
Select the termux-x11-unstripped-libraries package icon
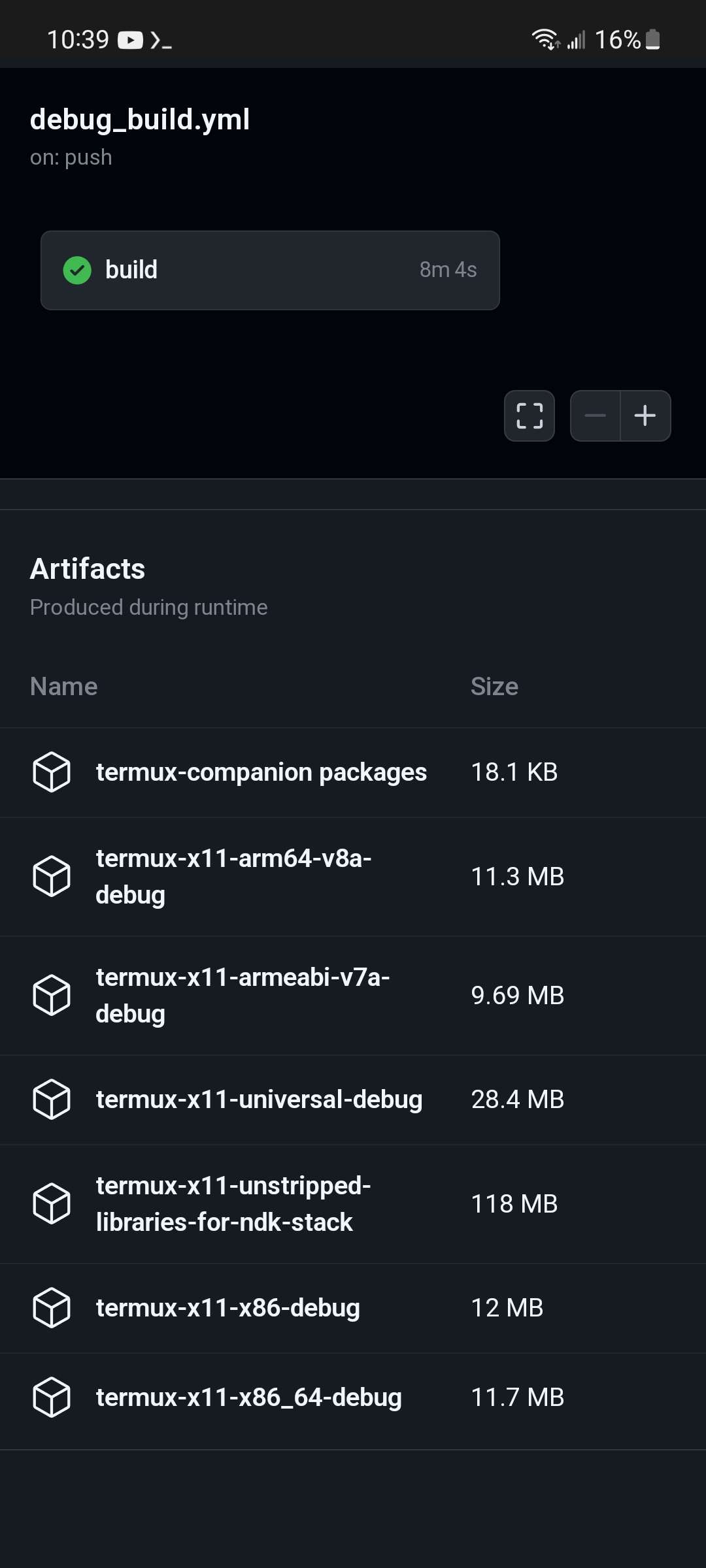52,1203
